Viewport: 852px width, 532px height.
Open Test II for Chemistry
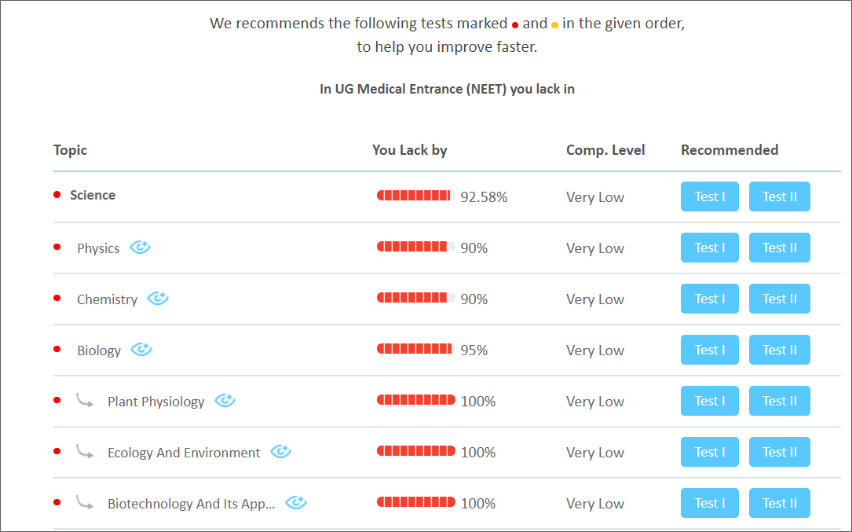(x=779, y=299)
